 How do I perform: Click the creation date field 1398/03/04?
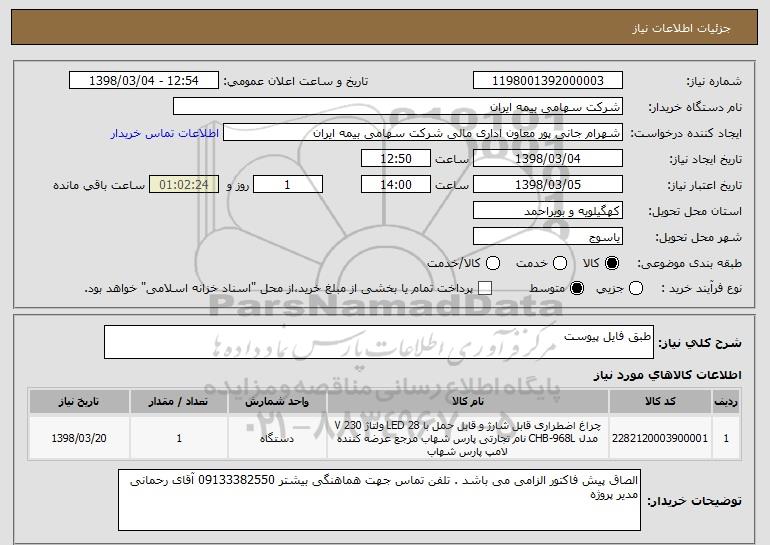548,159
